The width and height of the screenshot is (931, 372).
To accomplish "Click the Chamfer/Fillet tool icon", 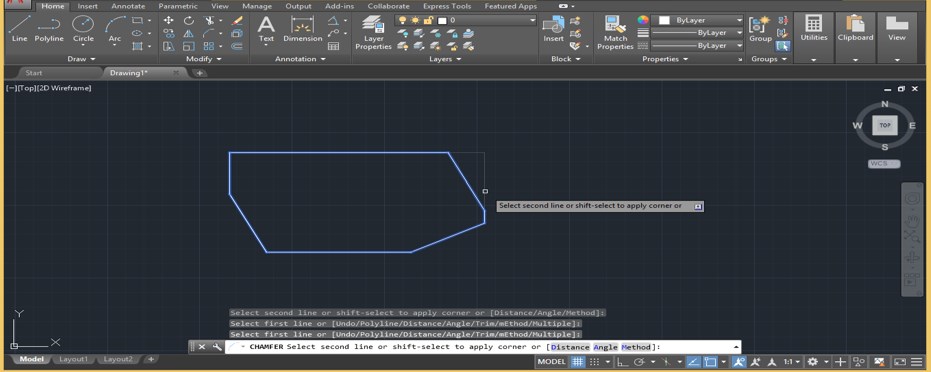I will tap(208, 33).
